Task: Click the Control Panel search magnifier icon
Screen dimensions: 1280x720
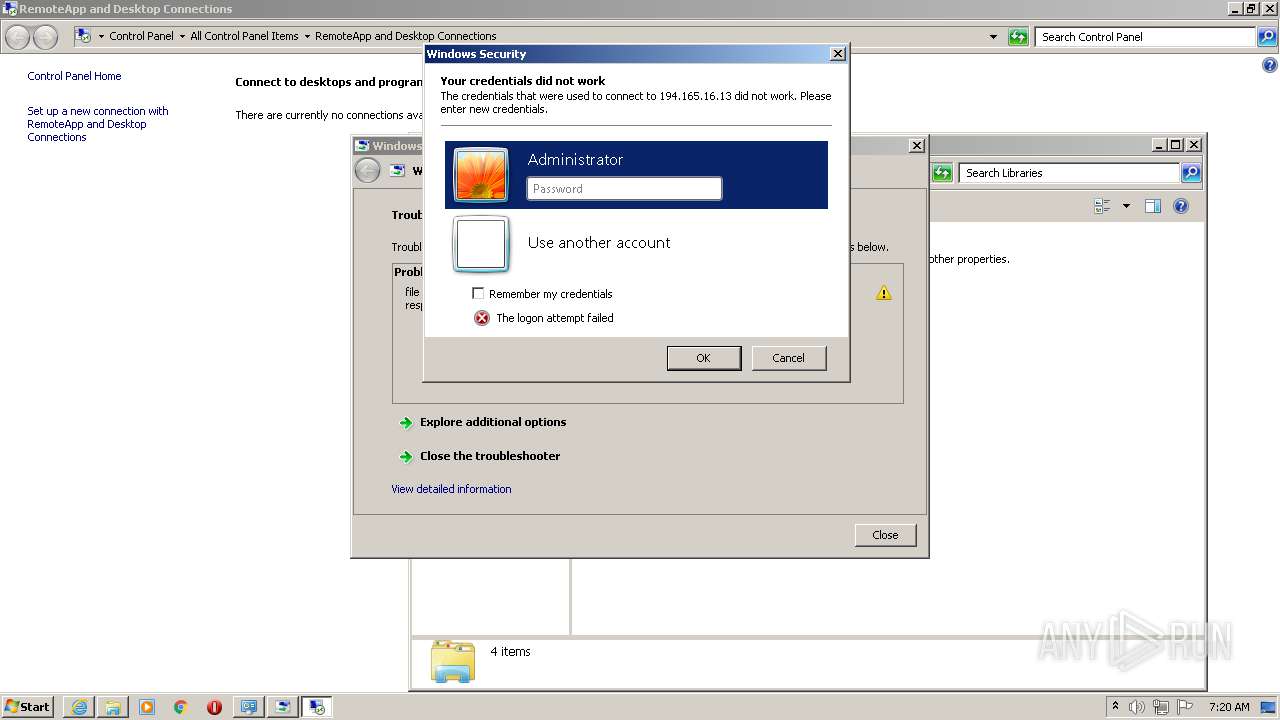Action: pos(1267,37)
